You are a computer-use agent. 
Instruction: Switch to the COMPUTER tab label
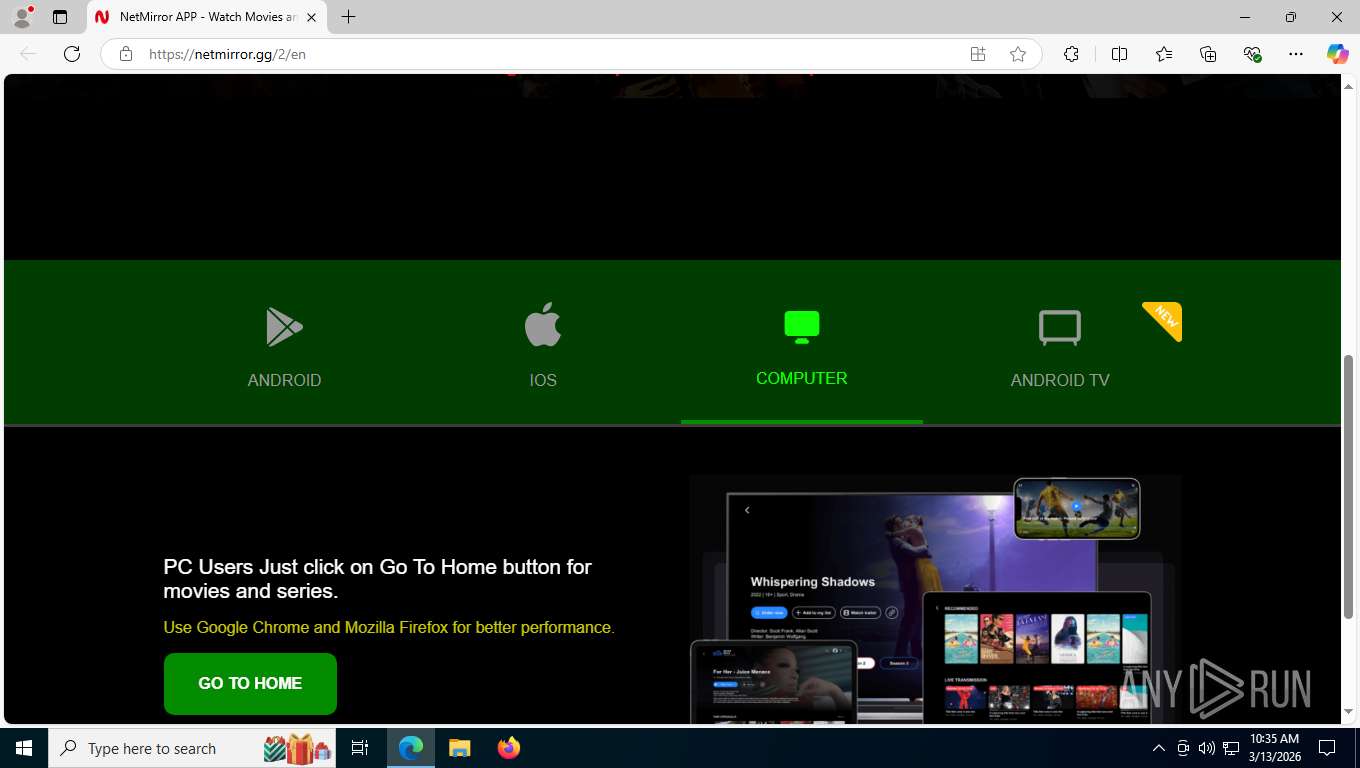tap(801, 378)
